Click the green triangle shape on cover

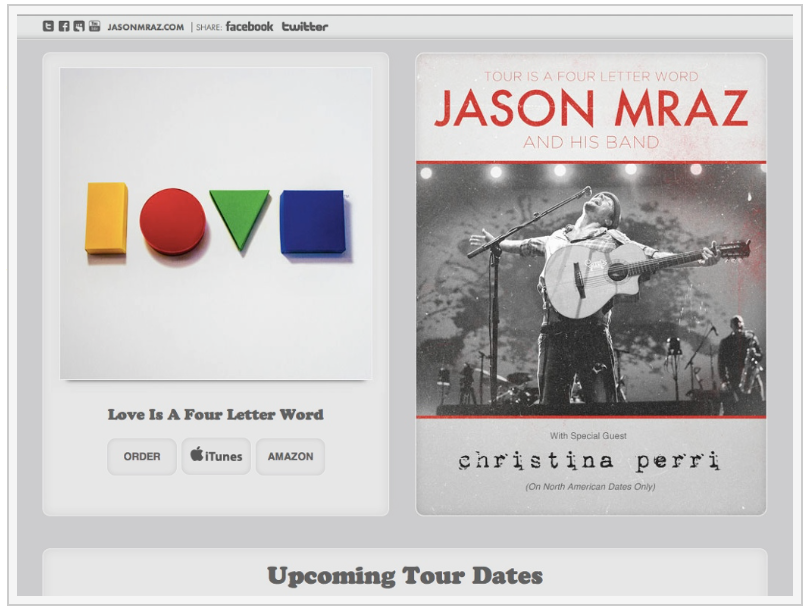tap(239, 218)
